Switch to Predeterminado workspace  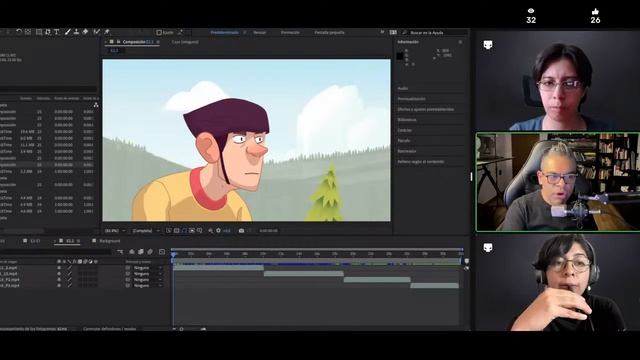pyautogui.click(x=224, y=32)
